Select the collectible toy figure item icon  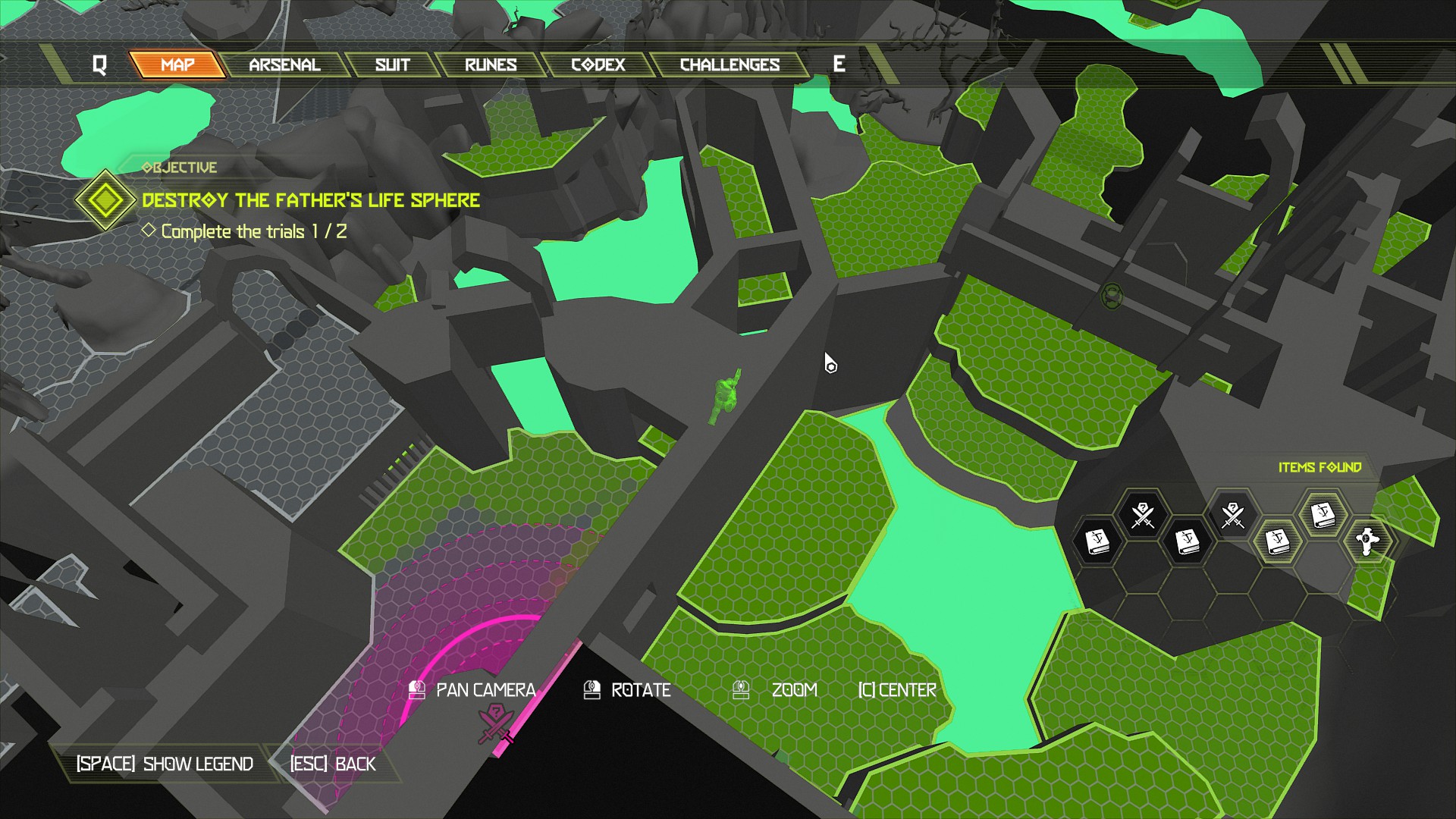(1367, 541)
